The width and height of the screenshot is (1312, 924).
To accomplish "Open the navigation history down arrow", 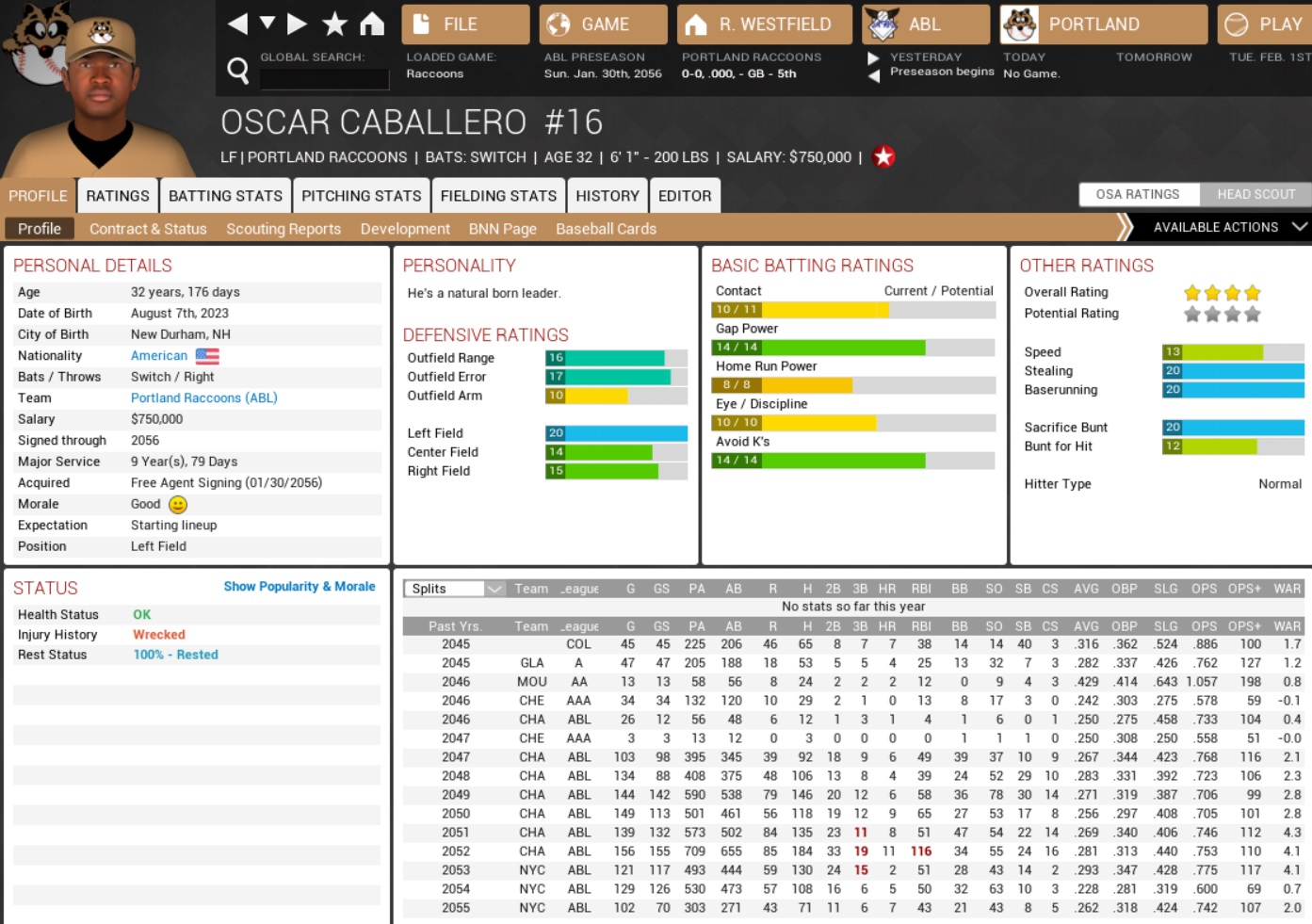I will click(x=267, y=23).
